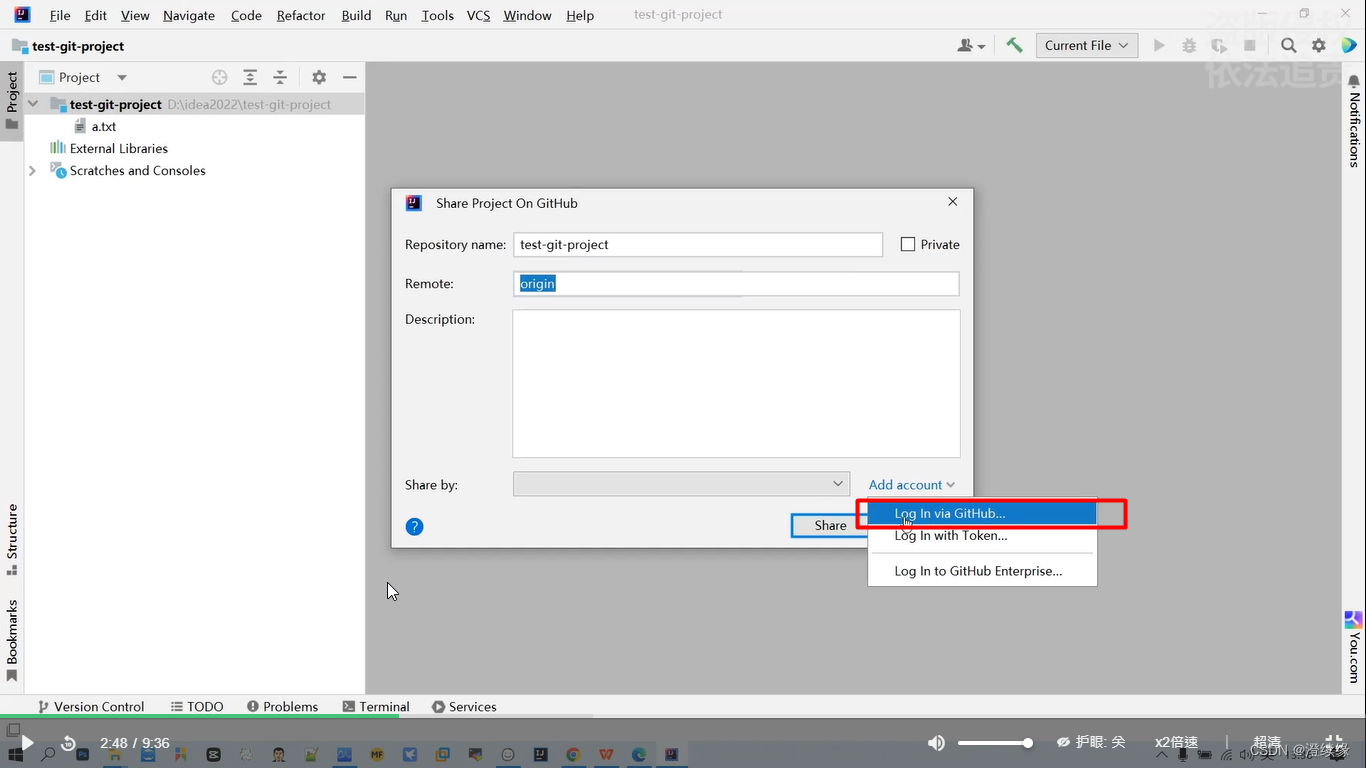Open the Share by account dropdown
The width and height of the screenshot is (1366, 768).
681,484
